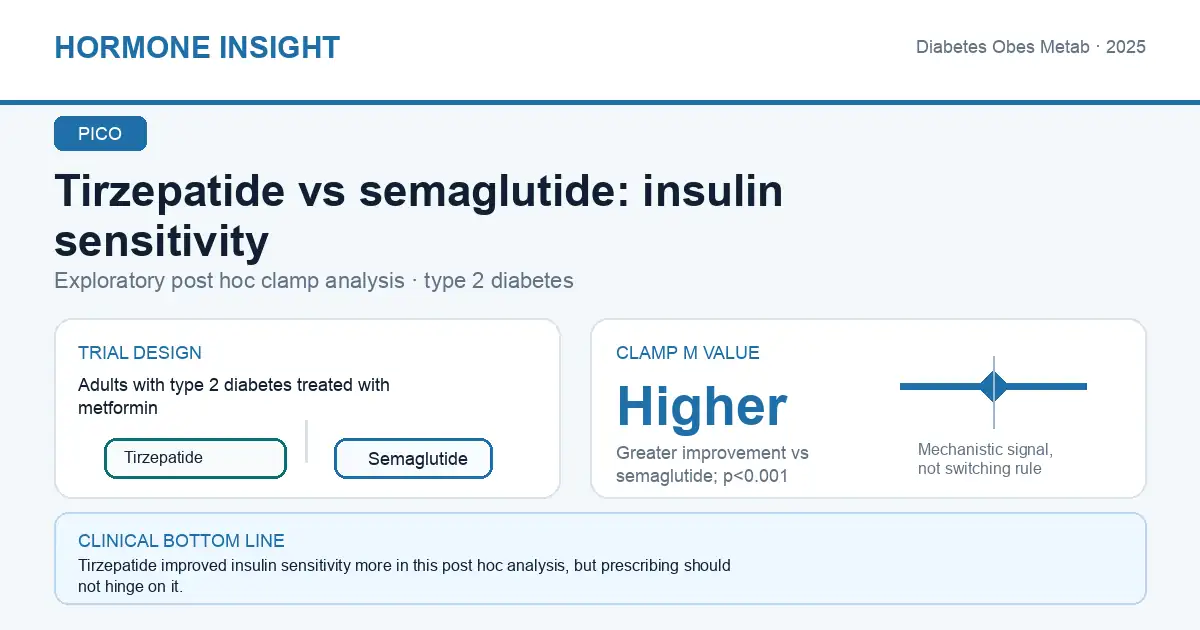Click the large 'Higher' result text
This screenshot has height=630, width=1200.
point(702,406)
